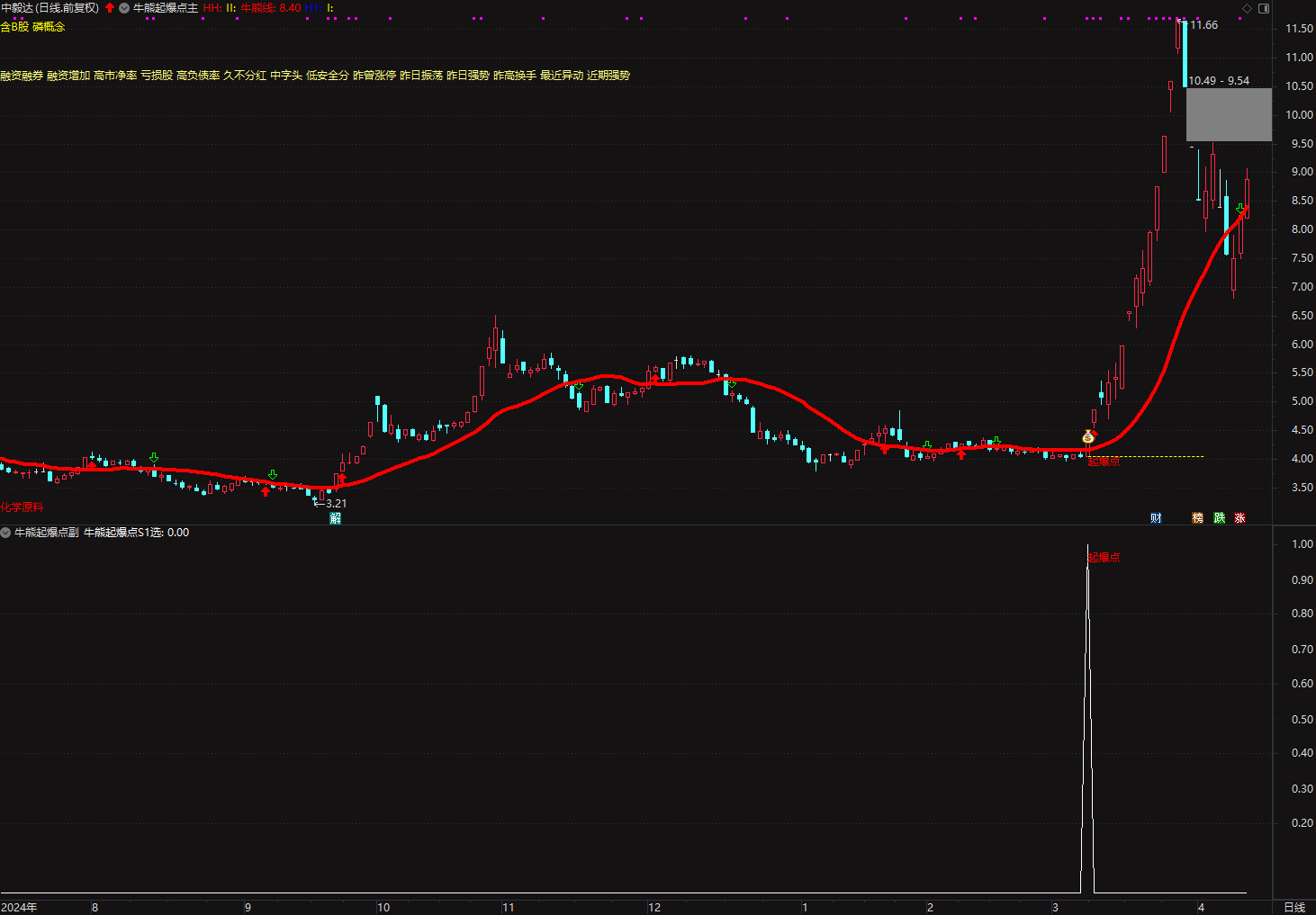Click the 昨日振荡 tag

click(421, 76)
